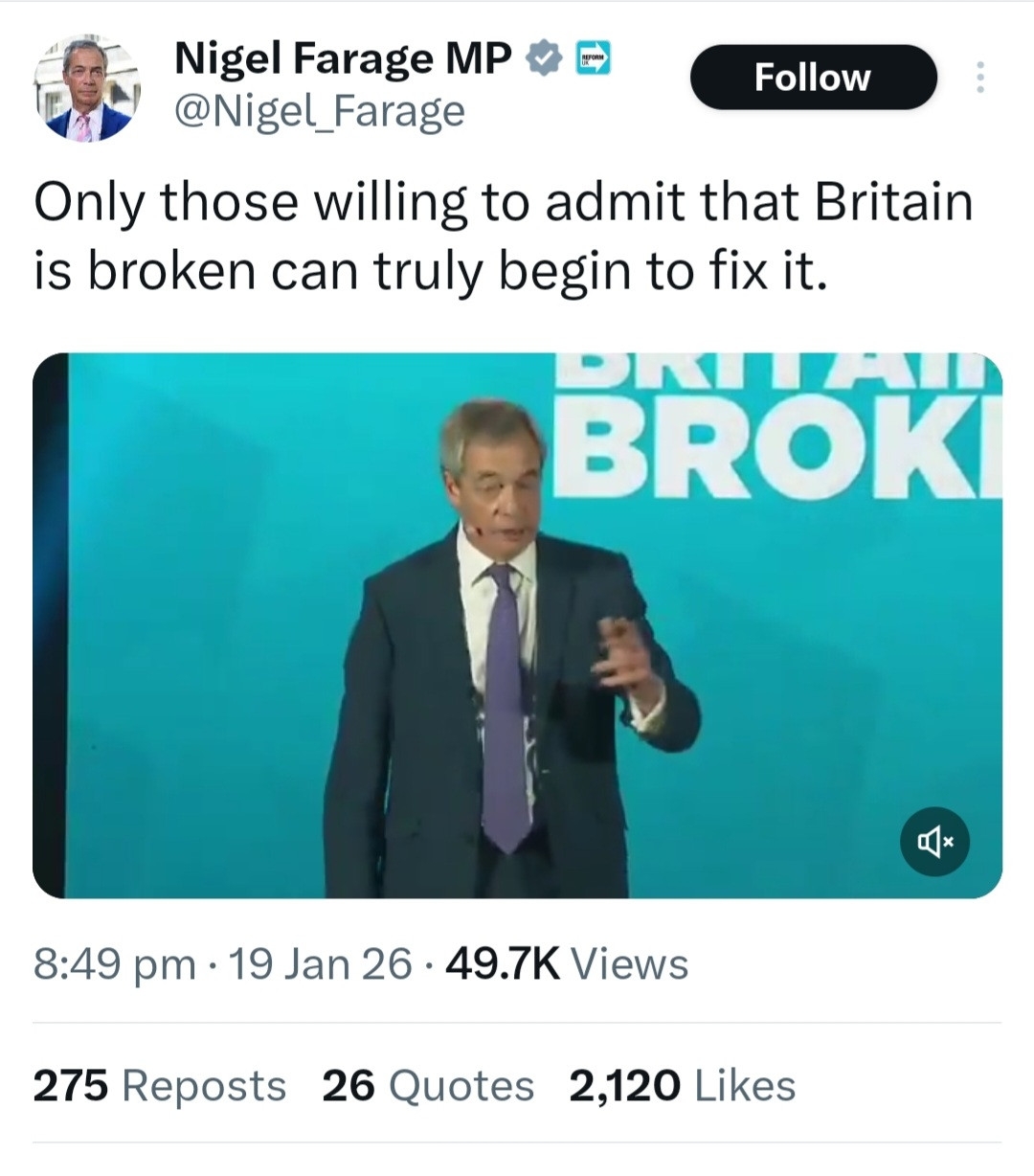1034x1176 pixels.
Task: Click the @Nigel_Farage handle
Action: coord(319,112)
